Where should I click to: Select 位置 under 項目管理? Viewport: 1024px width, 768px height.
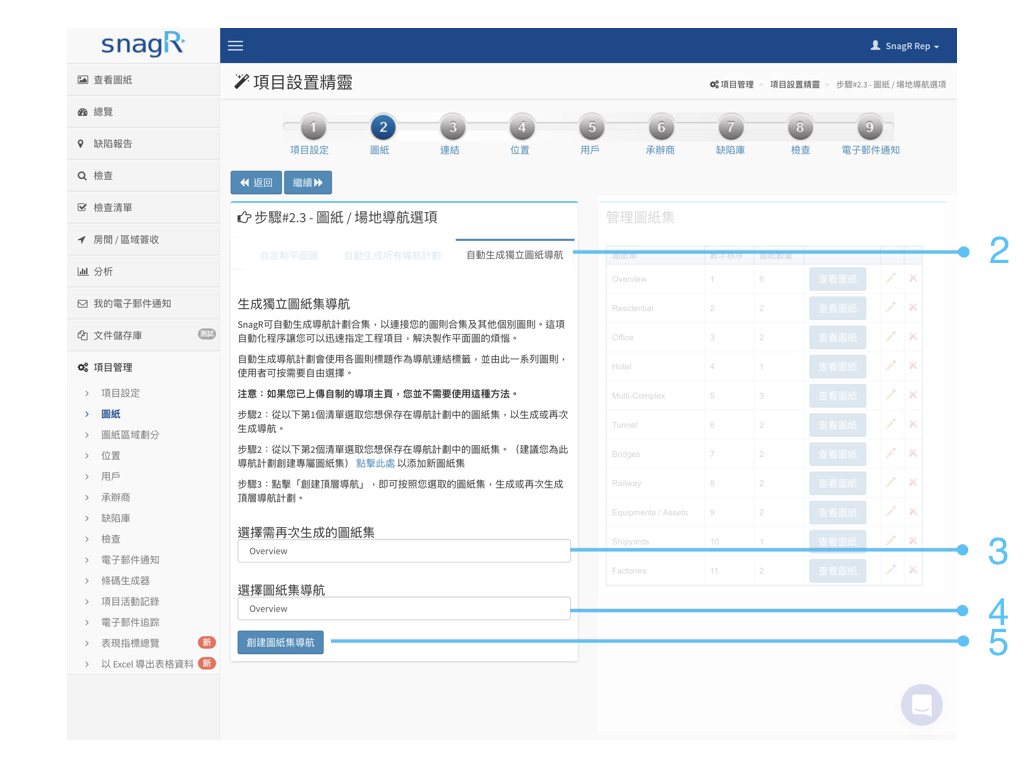click(x=110, y=456)
